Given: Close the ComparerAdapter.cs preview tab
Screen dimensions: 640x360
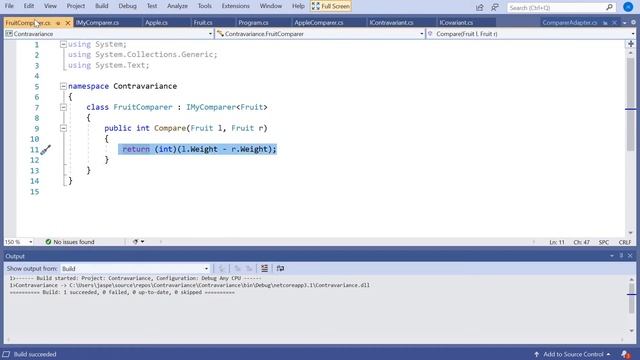Looking at the screenshot, I should pos(614,23).
